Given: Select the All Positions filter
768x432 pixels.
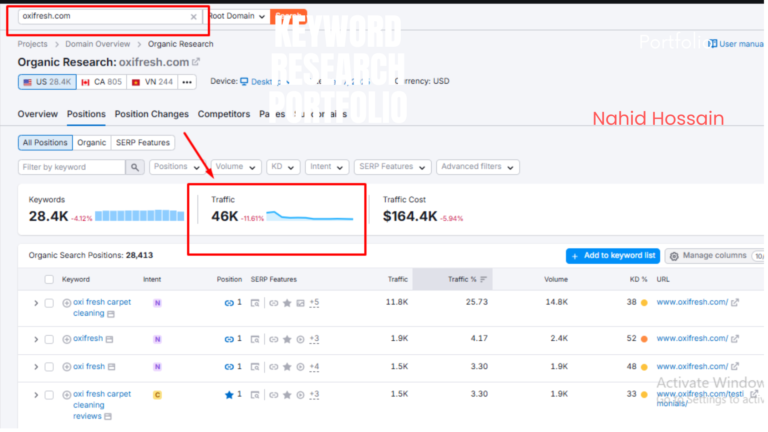Looking at the screenshot, I should 45,143.
